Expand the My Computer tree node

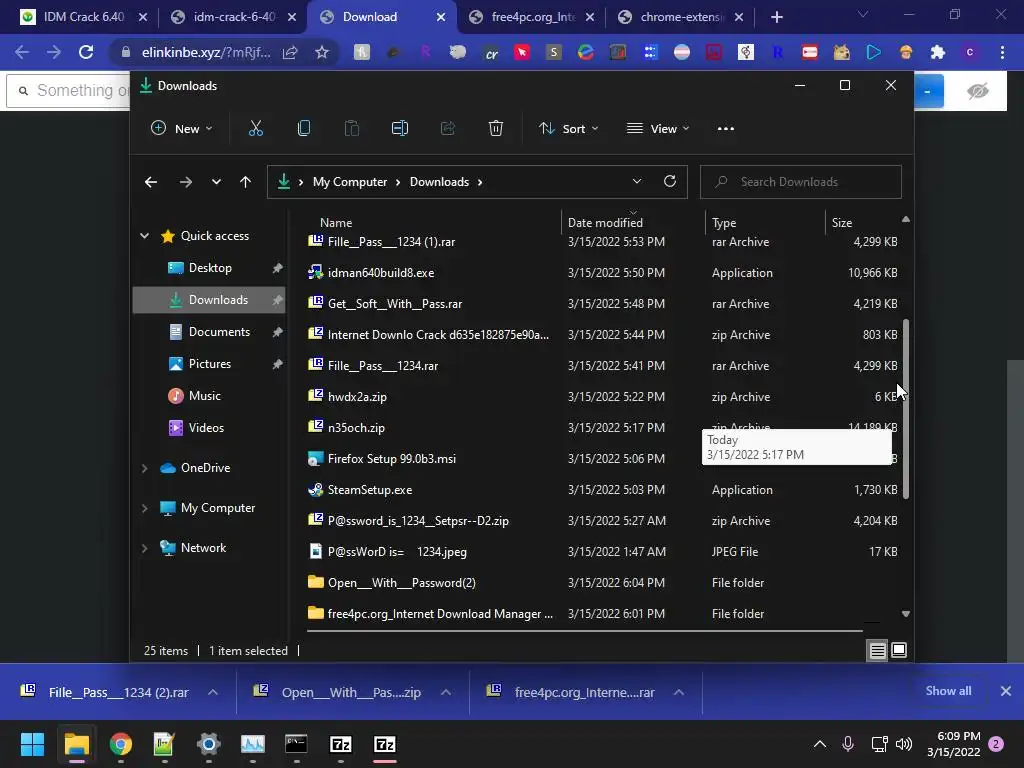[144, 508]
